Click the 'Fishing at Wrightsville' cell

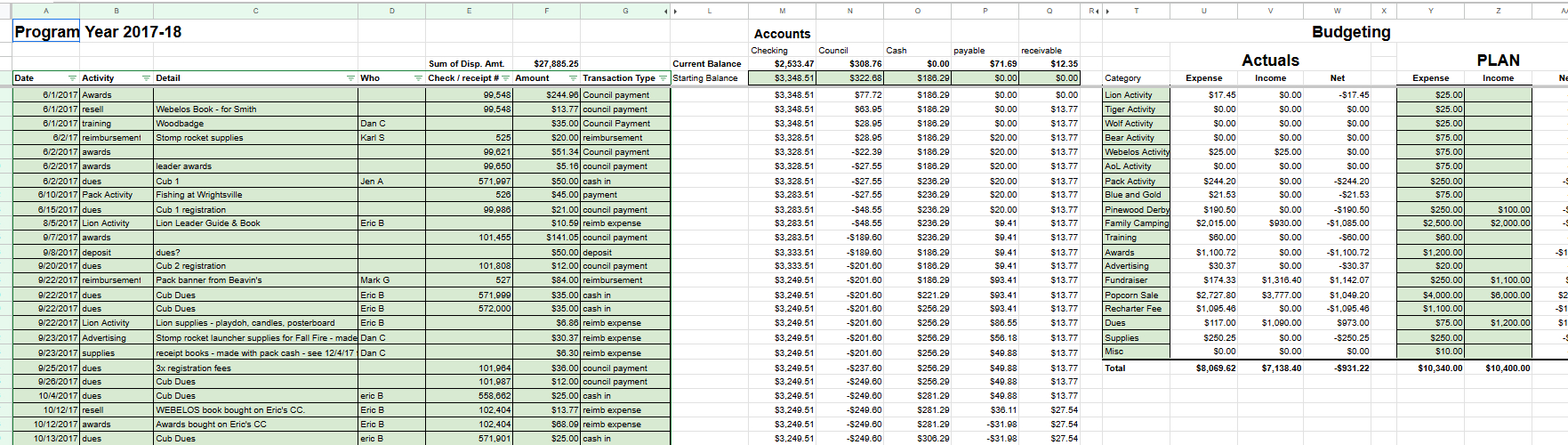[256, 195]
